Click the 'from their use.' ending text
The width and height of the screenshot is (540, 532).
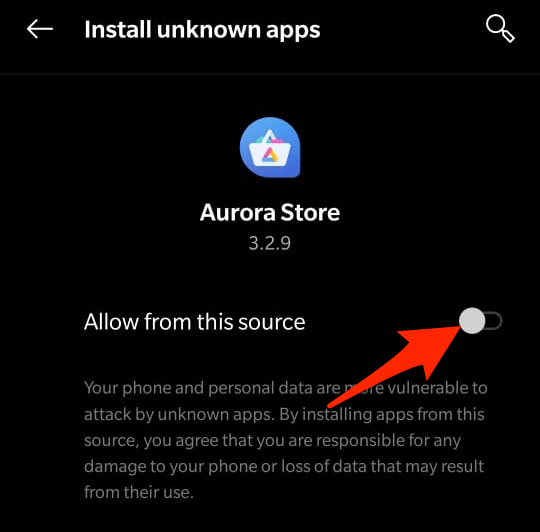[139, 492]
